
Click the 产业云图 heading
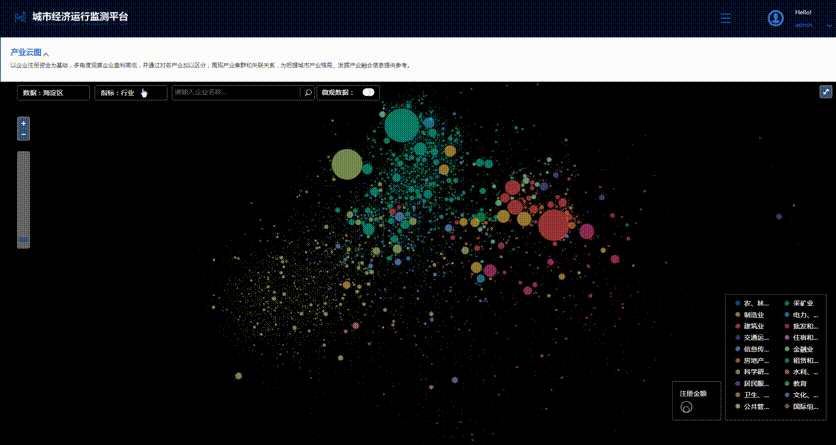pos(26,52)
